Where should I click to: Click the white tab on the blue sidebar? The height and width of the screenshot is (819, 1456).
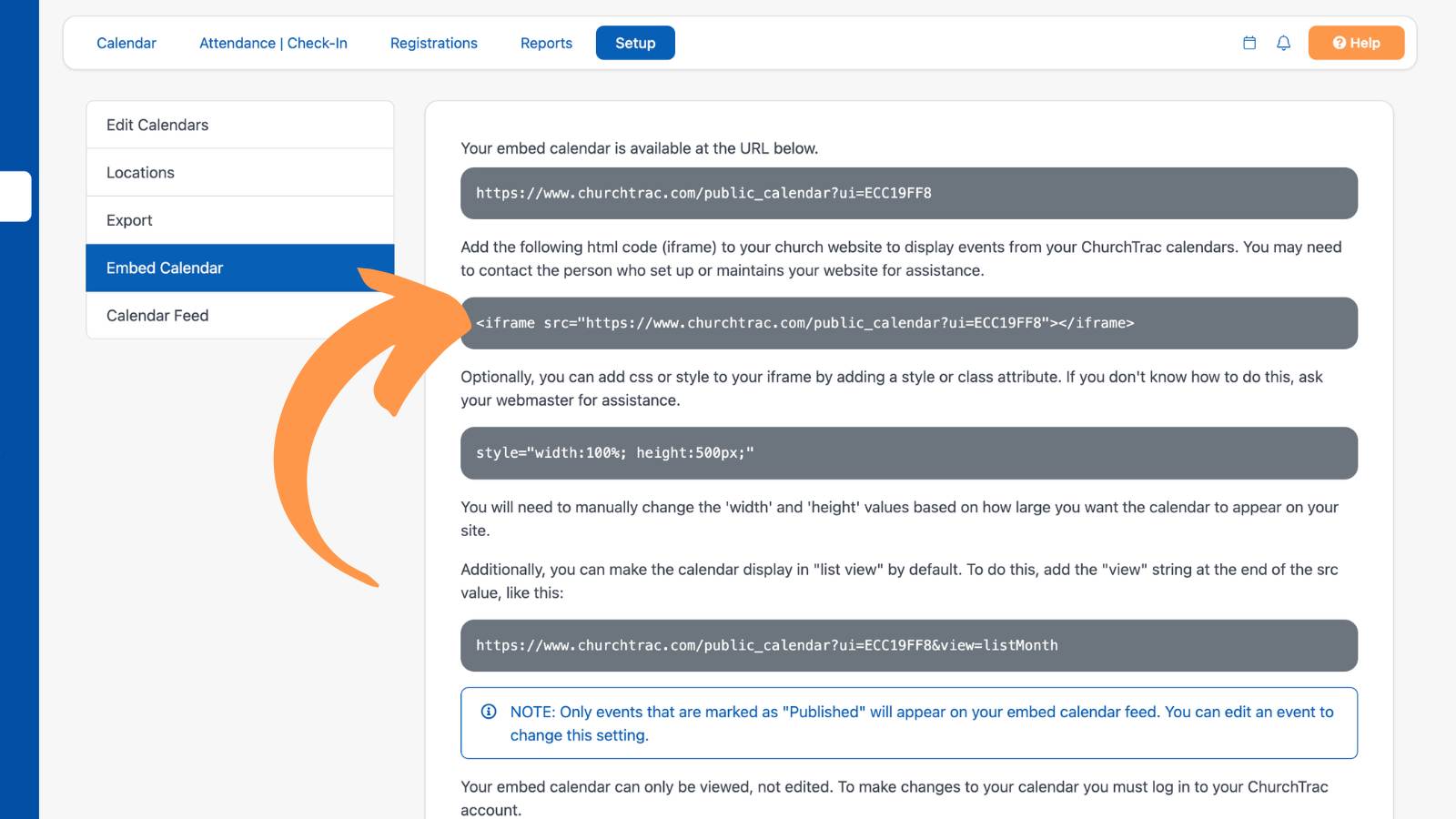pyautogui.click(x=15, y=196)
